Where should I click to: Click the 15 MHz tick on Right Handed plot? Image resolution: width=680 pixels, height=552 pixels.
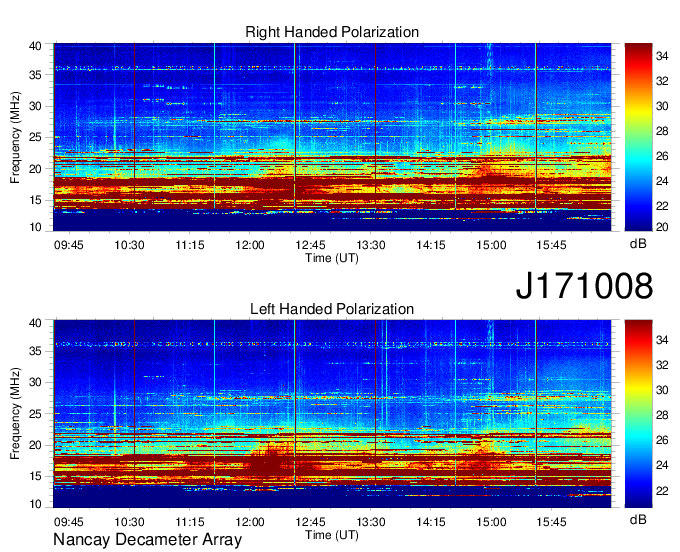tap(35, 200)
